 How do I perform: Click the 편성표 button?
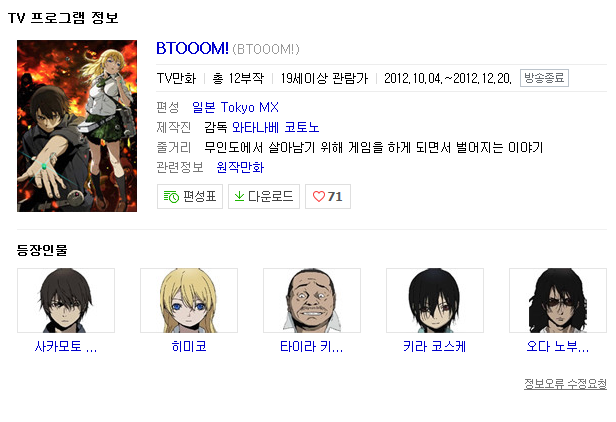point(190,196)
